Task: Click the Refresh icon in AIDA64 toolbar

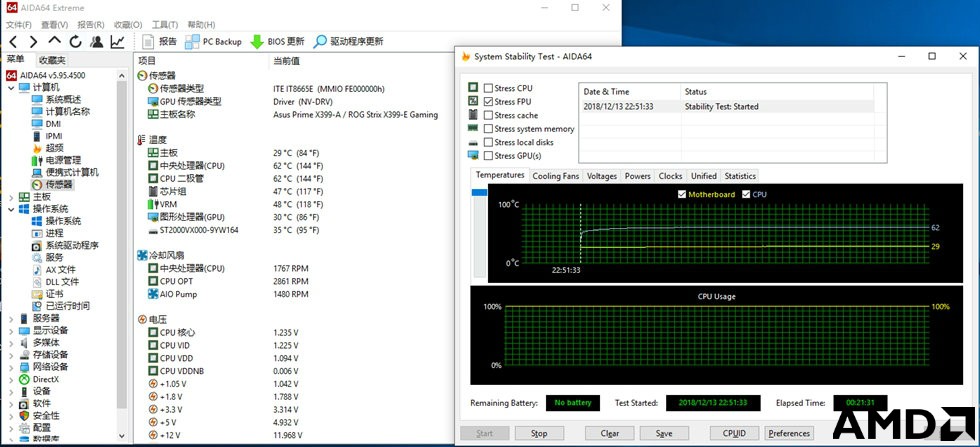Action: tap(76, 42)
